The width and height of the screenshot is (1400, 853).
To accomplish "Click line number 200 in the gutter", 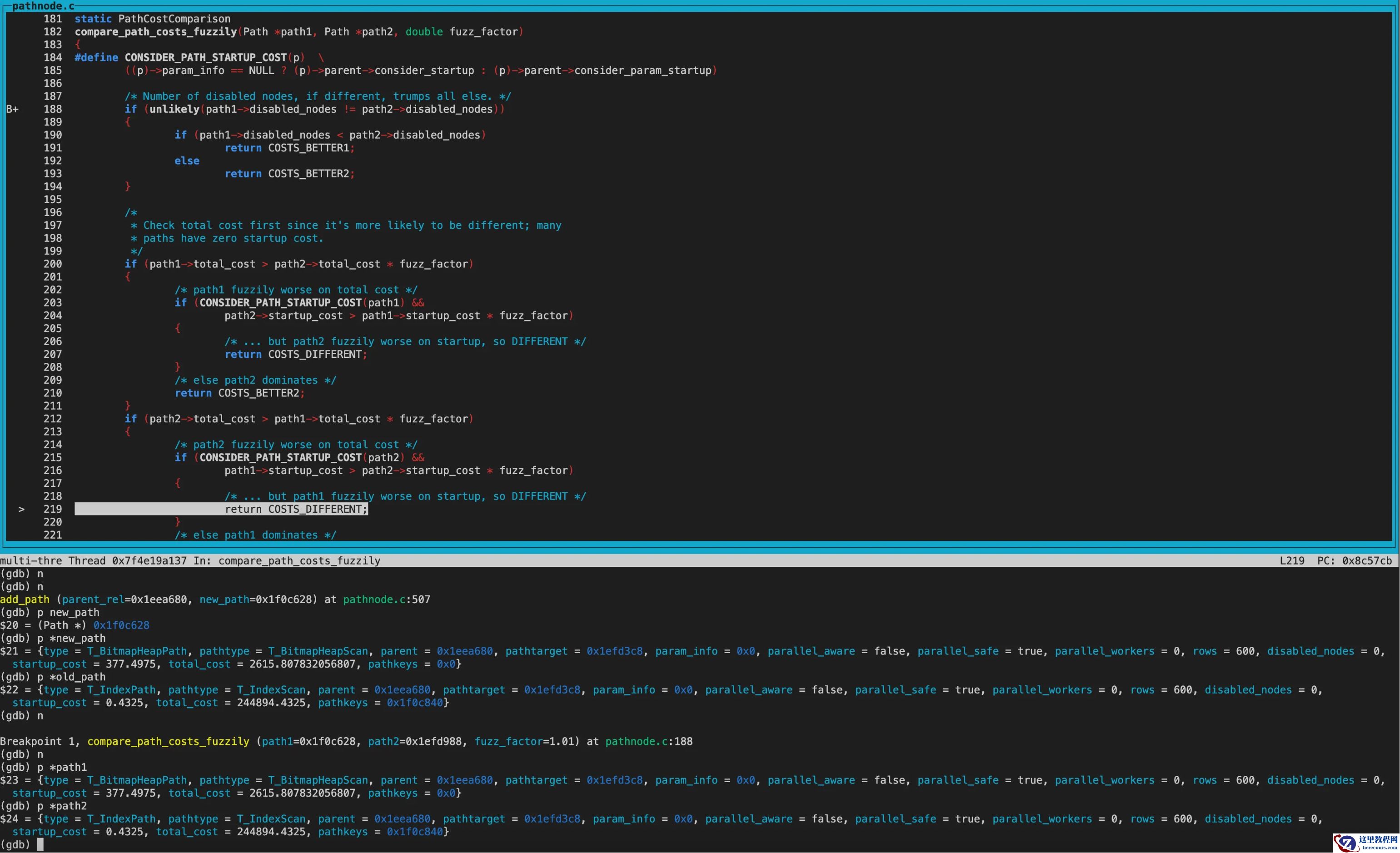I will 52,264.
